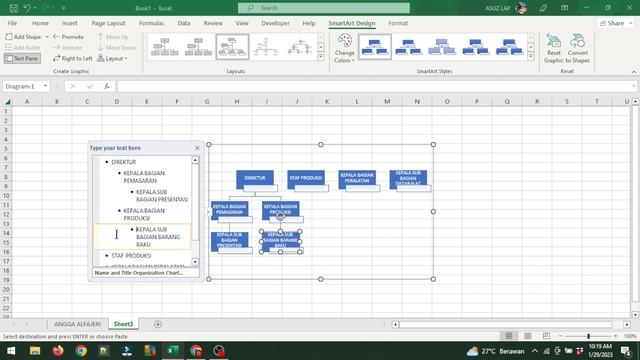640x360 pixels.
Task: Select the KEPALA BAGIAN PERALATAN box
Action: pyautogui.click(x=357, y=179)
